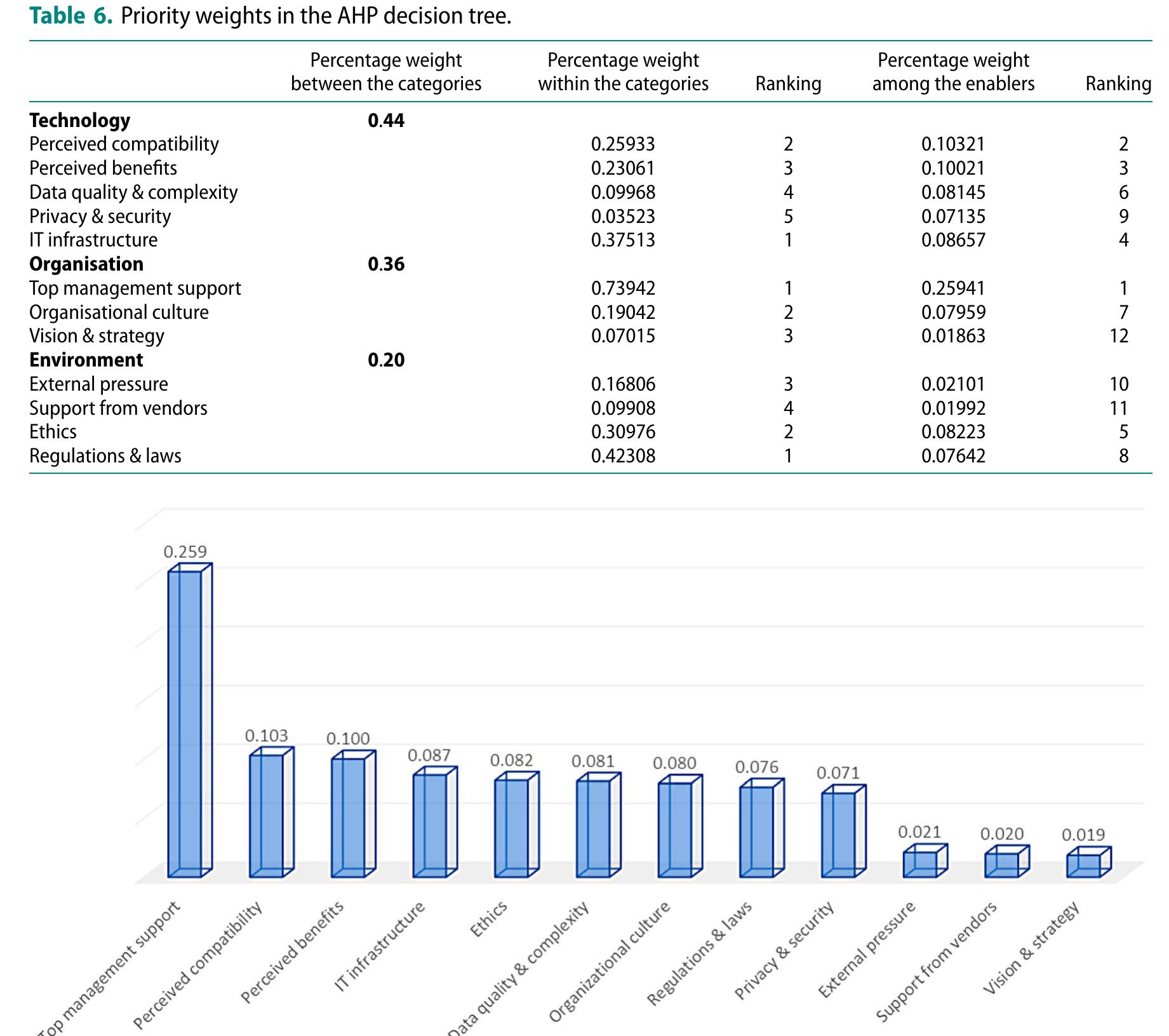
Task: Click the 0.36 Organisation category weight
Action: 386,264
